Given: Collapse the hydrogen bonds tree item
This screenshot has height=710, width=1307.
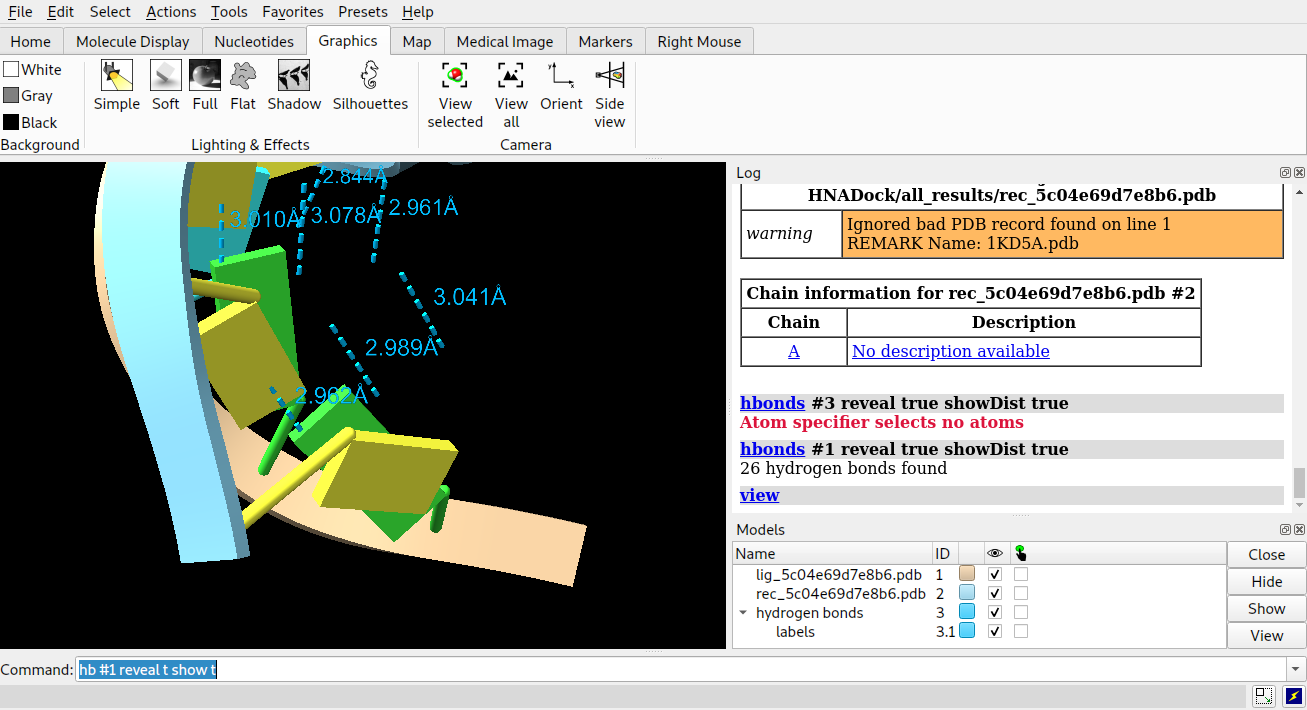Looking at the screenshot, I should [x=743, y=613].
